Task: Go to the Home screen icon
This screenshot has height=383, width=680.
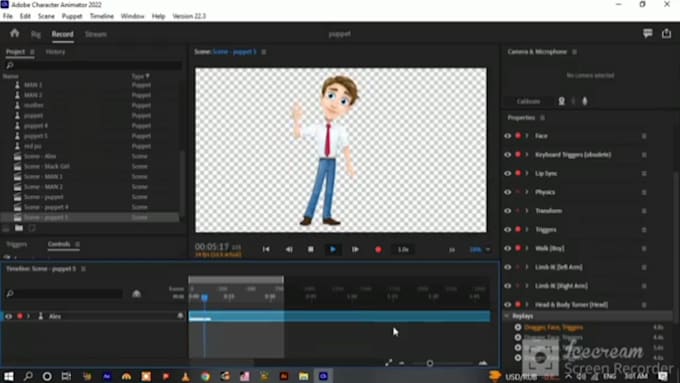Action: pyautogui.click(x=14, y=33)
